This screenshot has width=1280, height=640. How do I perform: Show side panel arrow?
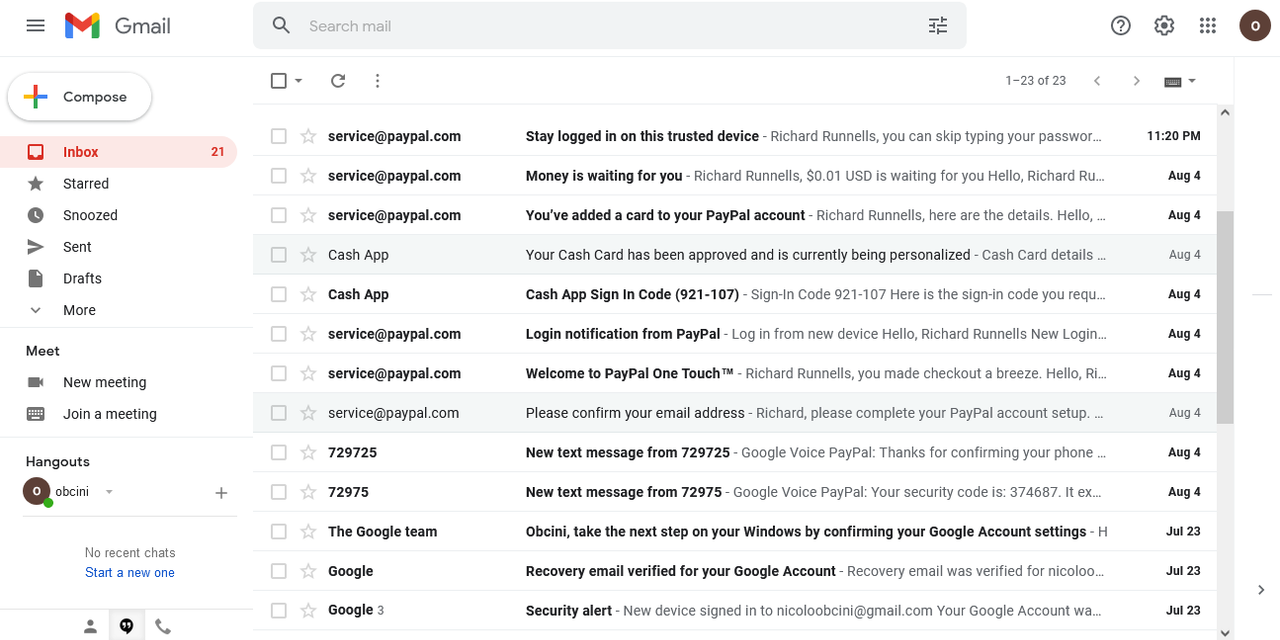pyautogui.click(x=1261, y=590)
